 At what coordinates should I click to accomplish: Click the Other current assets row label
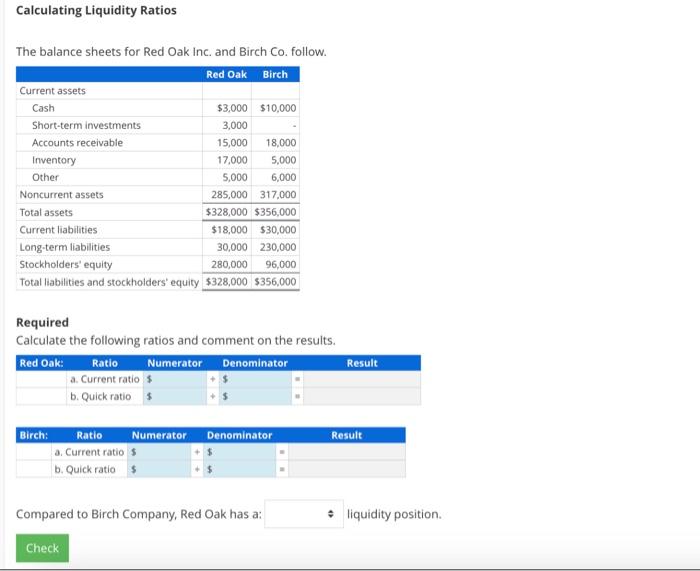pos(45,177)
